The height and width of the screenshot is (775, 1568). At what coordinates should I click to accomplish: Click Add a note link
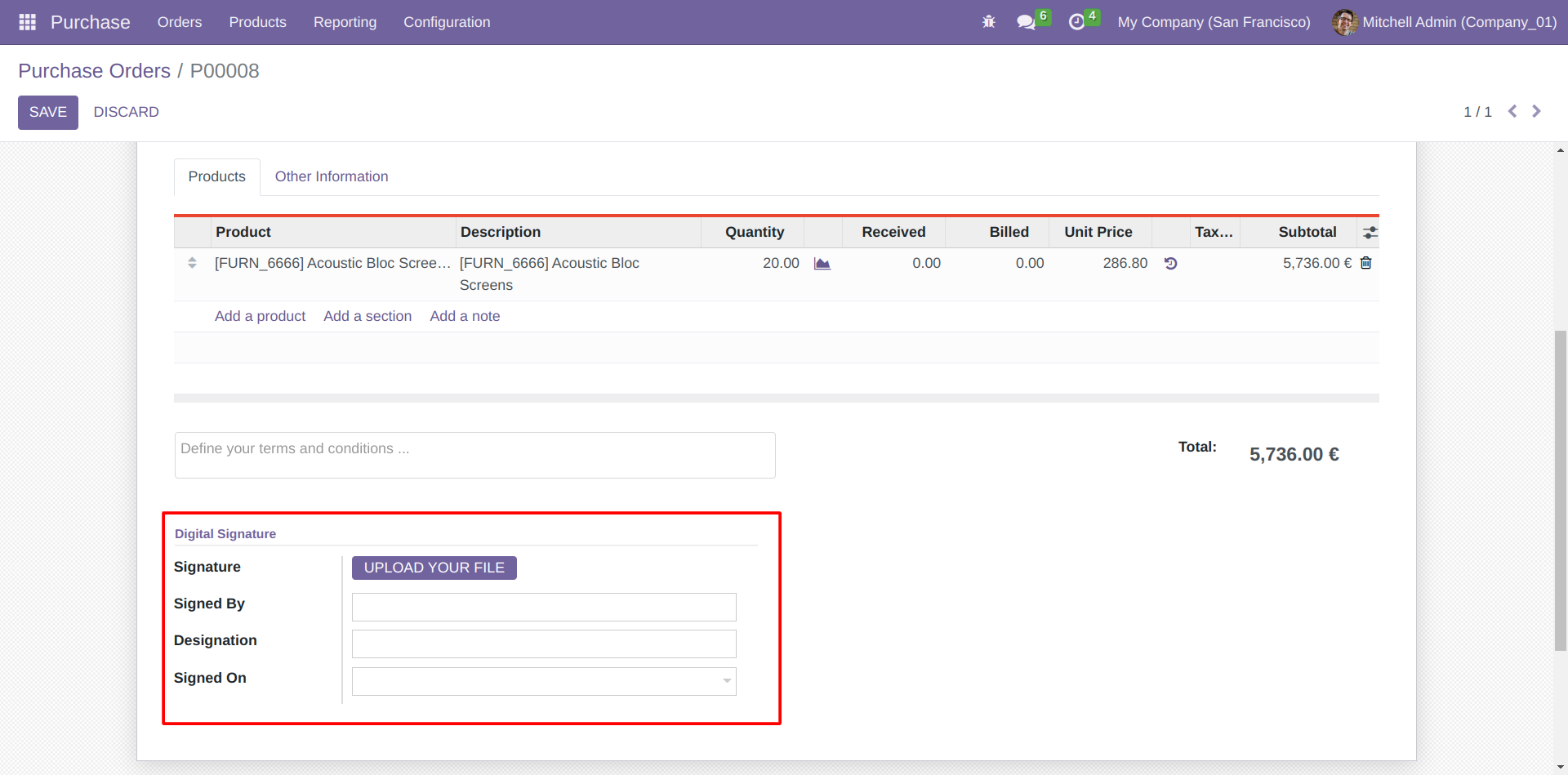tap(465, 316)
